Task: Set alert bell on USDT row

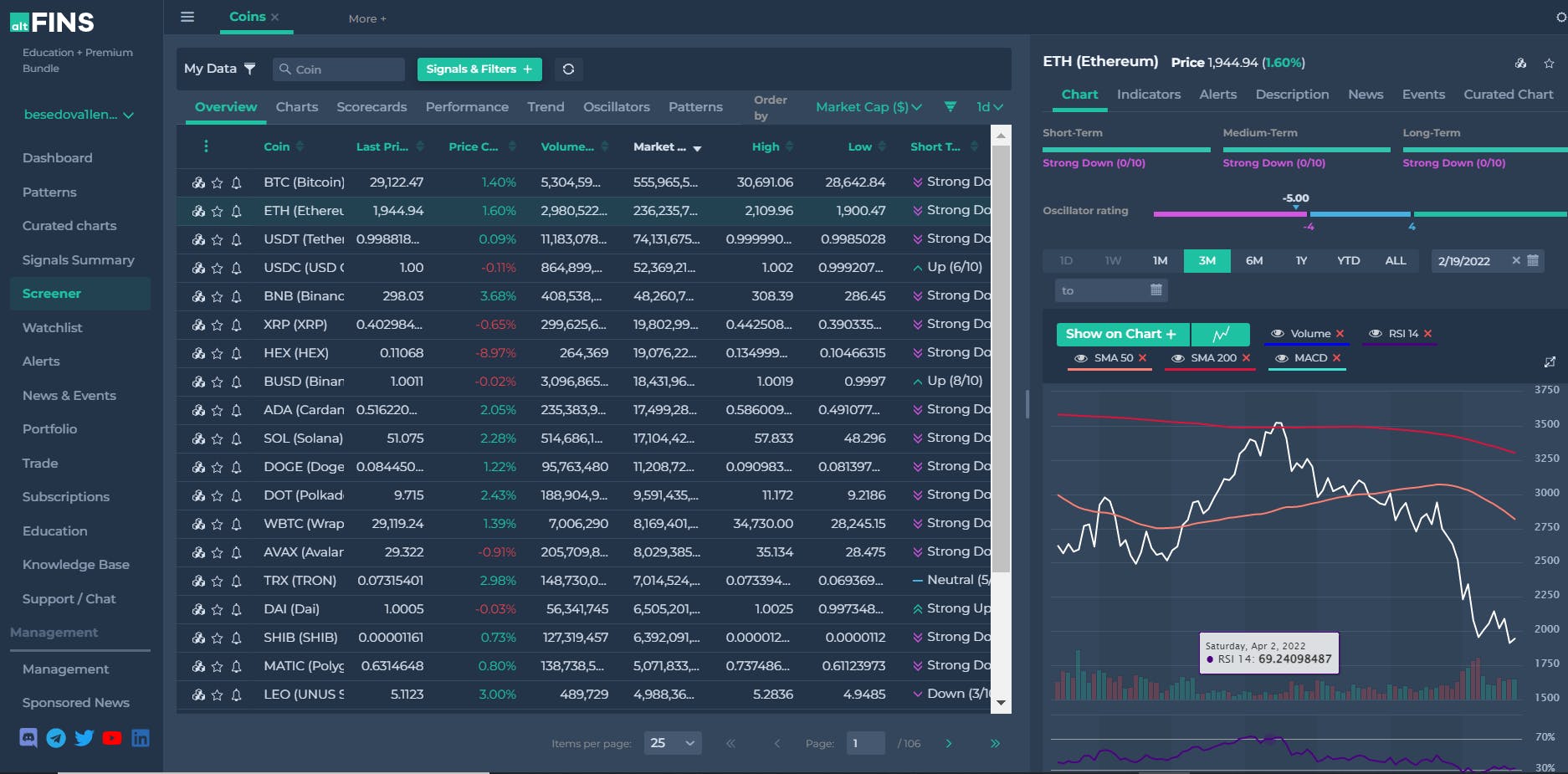Action: point(236,239)
